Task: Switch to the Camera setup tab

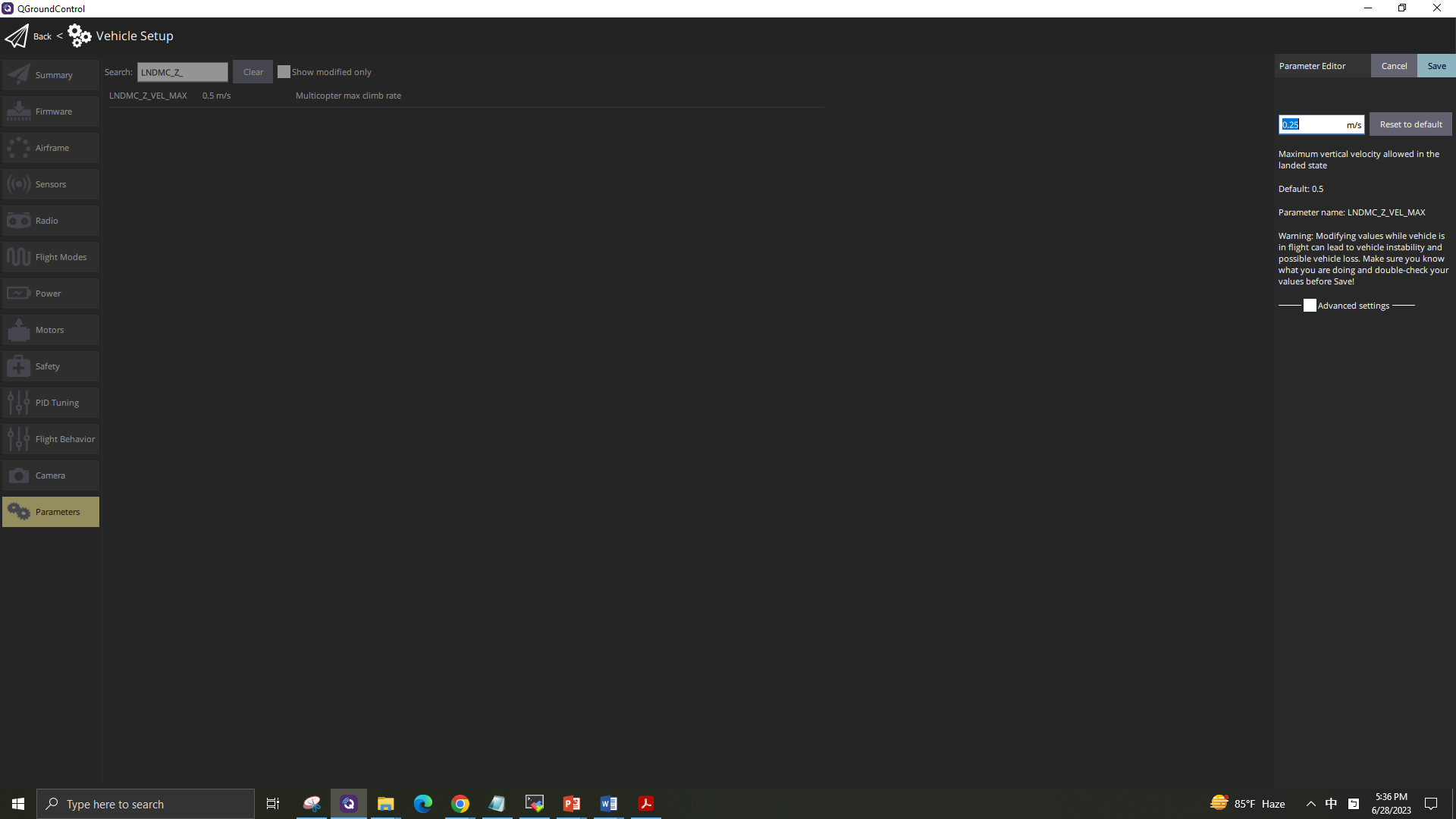Action: click(50, 475)
